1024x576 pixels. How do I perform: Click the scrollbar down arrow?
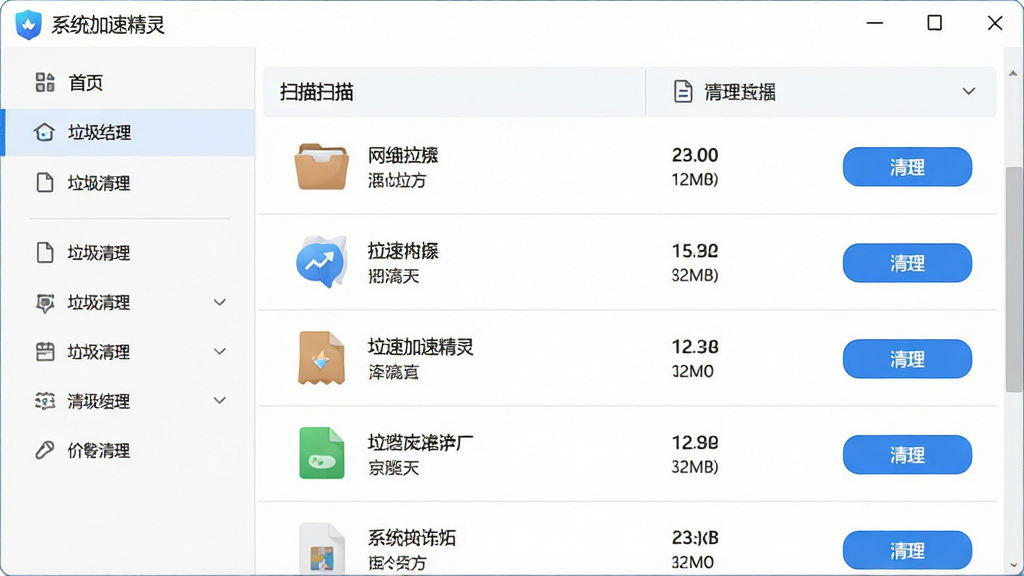(1014, 565)
